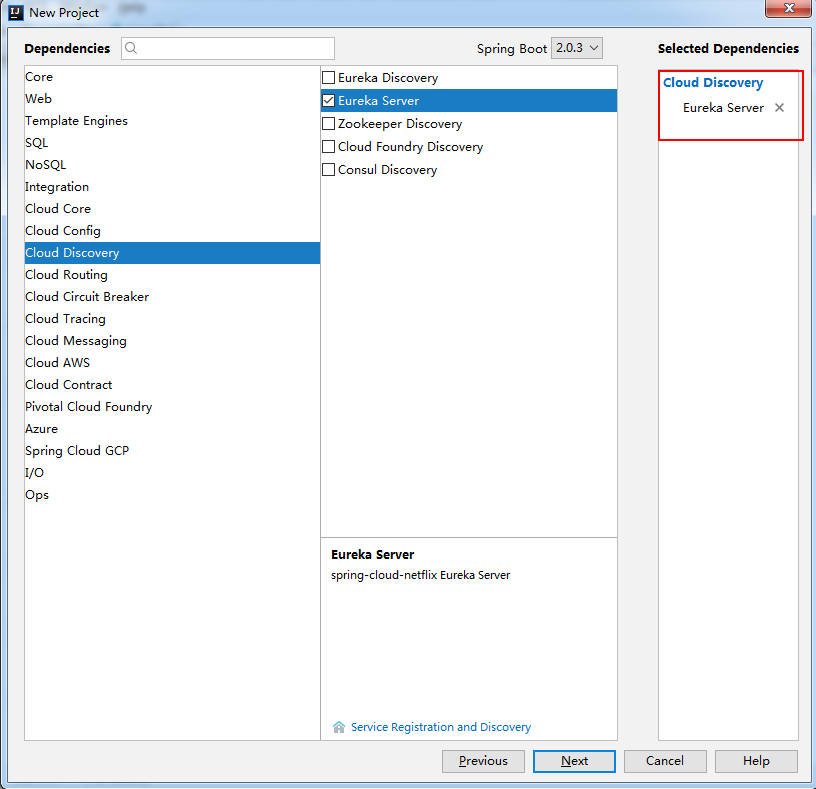The width and height of the screenshot is (816, 789).
Task: Open the Cloud Routing category
Action: tap(172, 275)
